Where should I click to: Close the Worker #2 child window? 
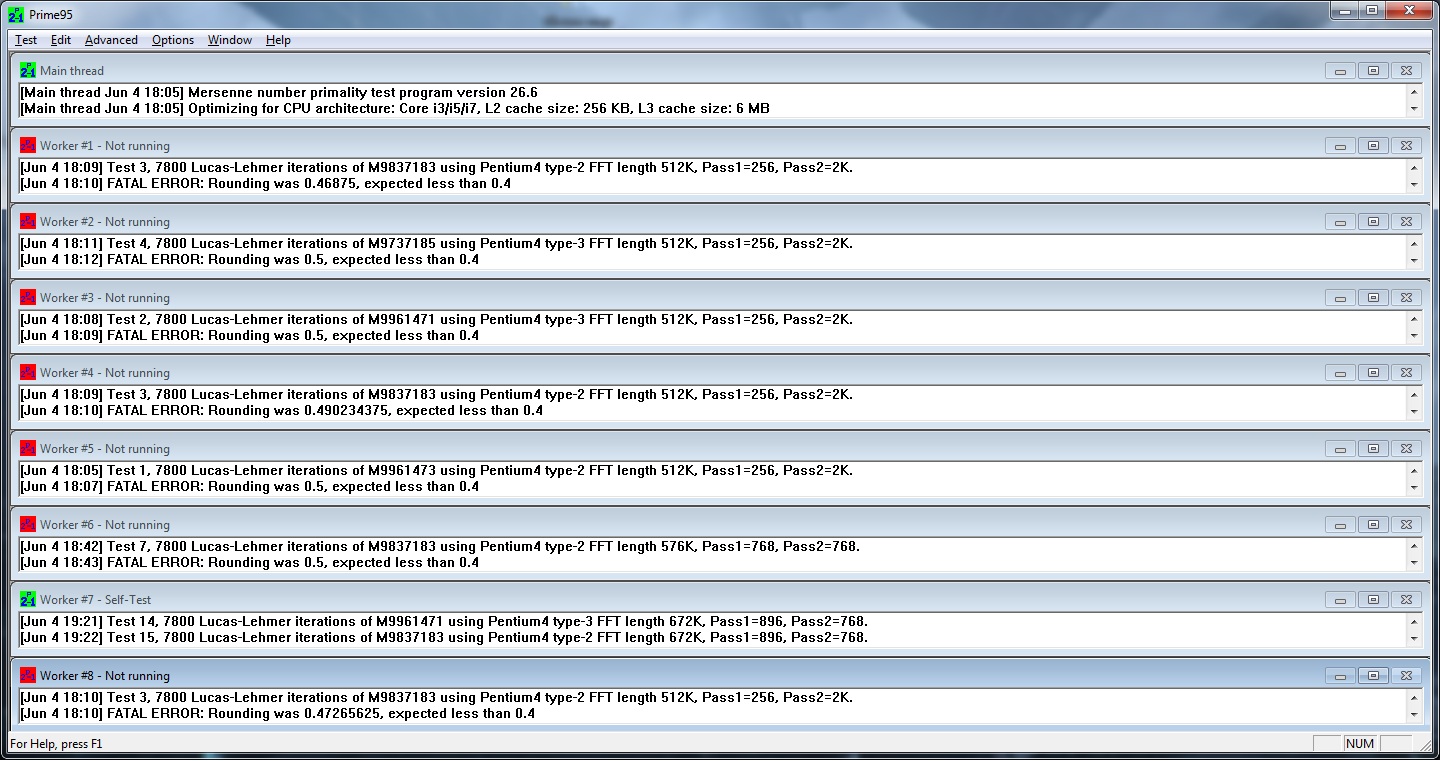tap(1406, 222)
